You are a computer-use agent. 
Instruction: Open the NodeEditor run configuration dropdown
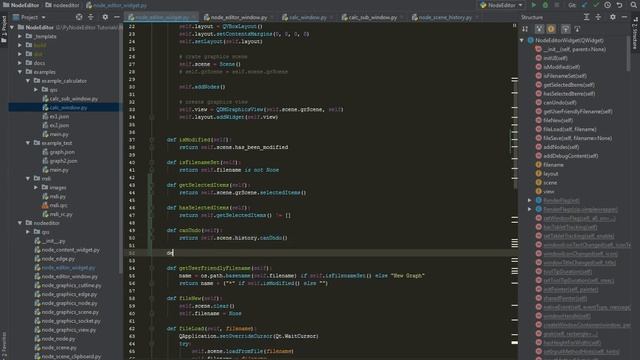point(501,5)
